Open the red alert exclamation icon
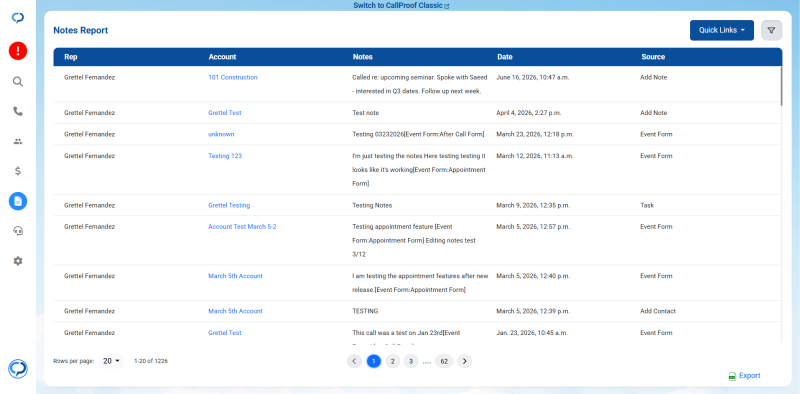 [18, 51]
